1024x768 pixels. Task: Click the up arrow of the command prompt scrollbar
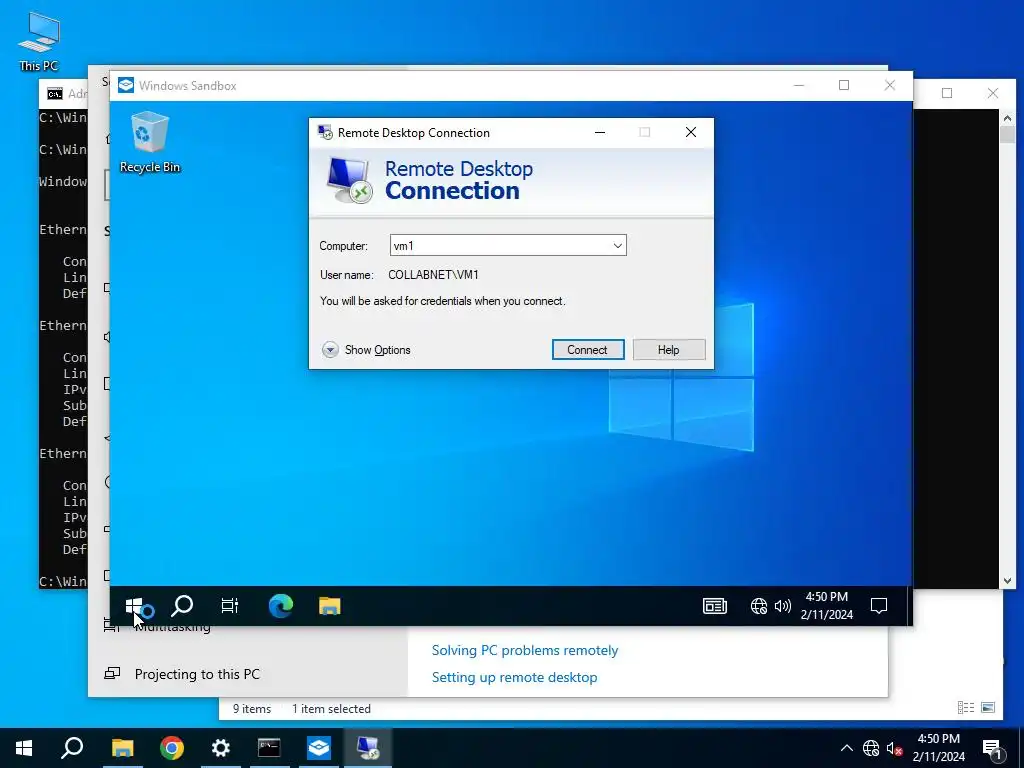pyautogui.click(x=1007, y=118)
